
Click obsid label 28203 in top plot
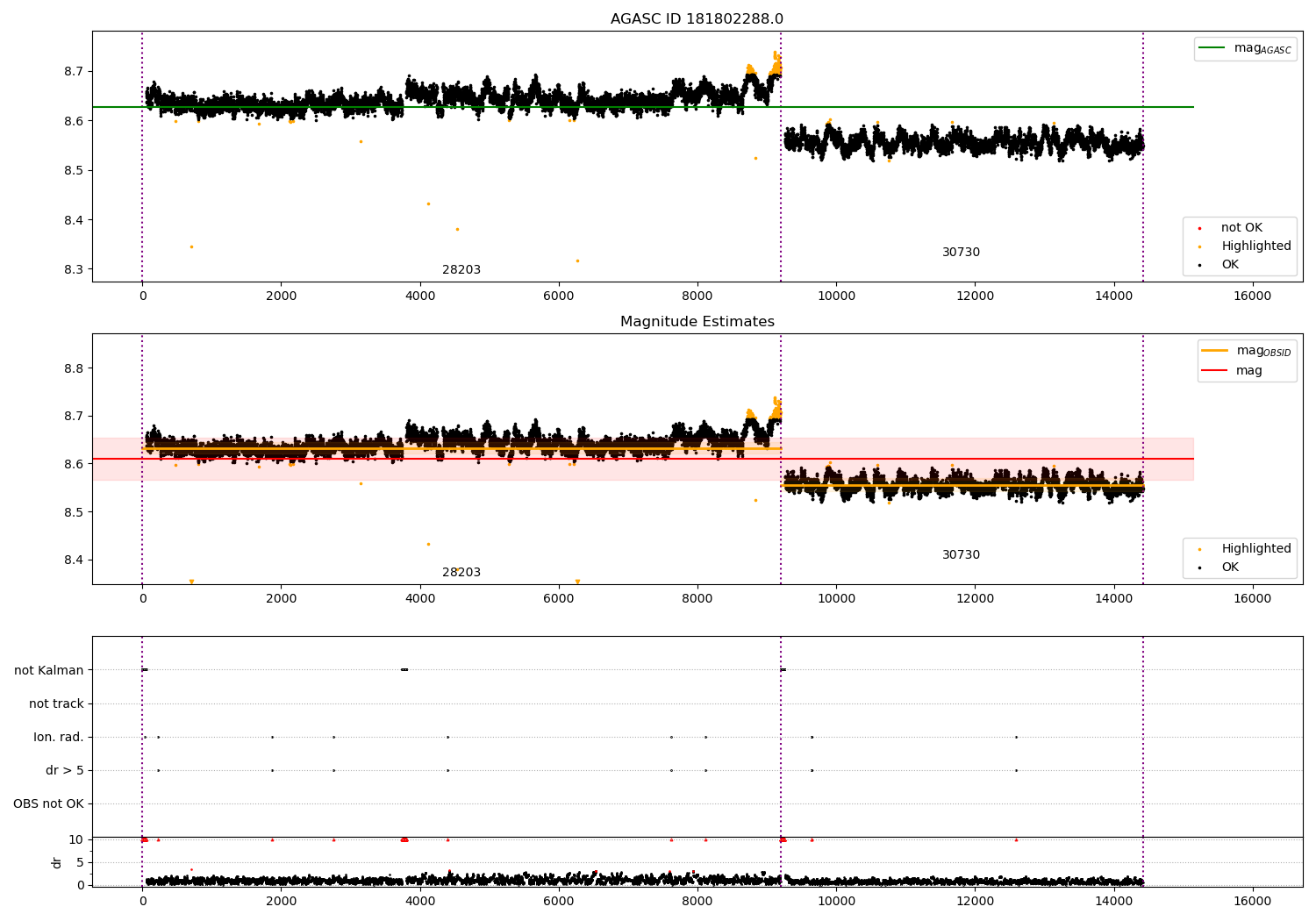click(x=461, y=270)
